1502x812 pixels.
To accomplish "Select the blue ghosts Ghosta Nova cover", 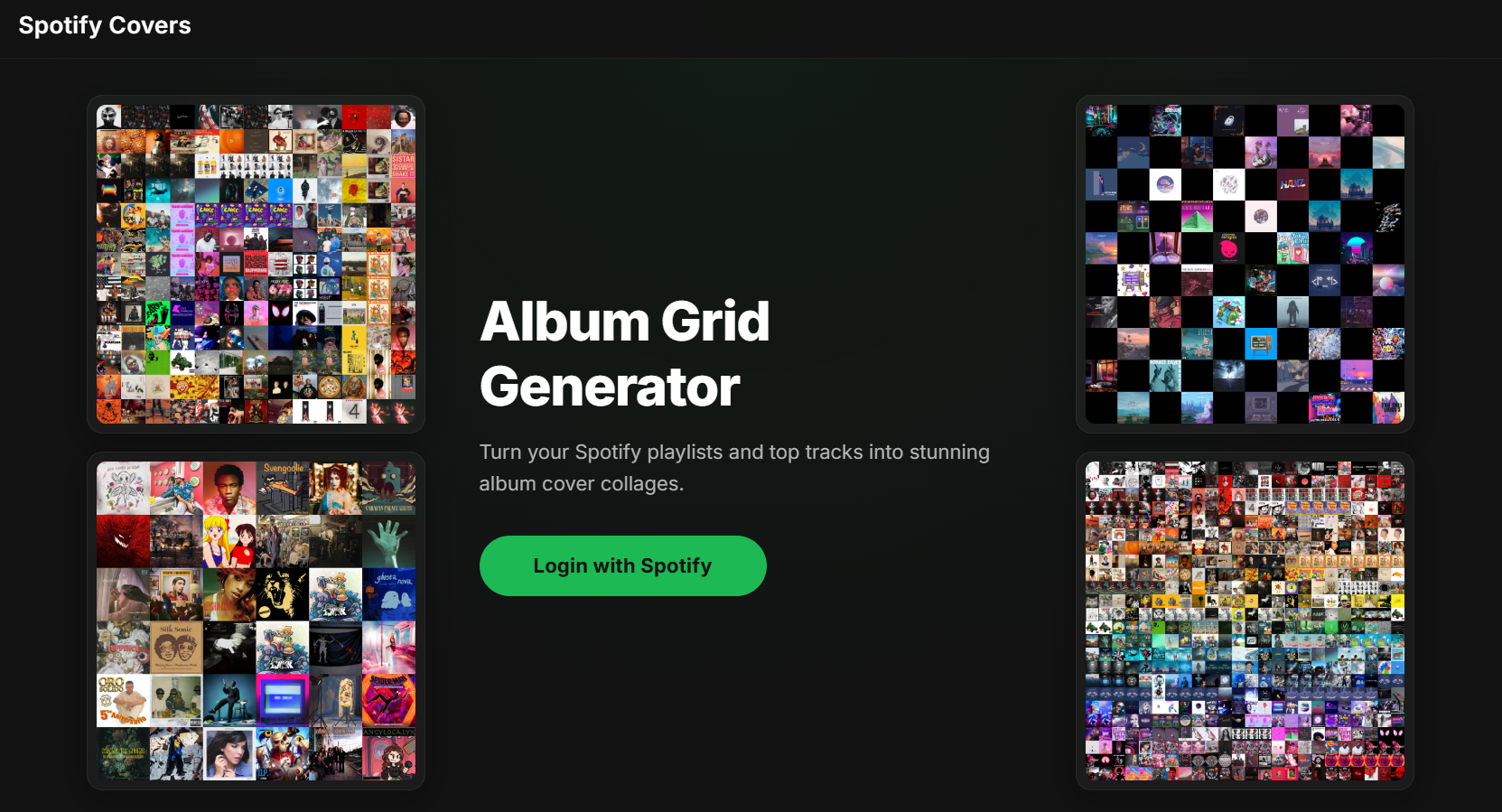I will point(388,594).
